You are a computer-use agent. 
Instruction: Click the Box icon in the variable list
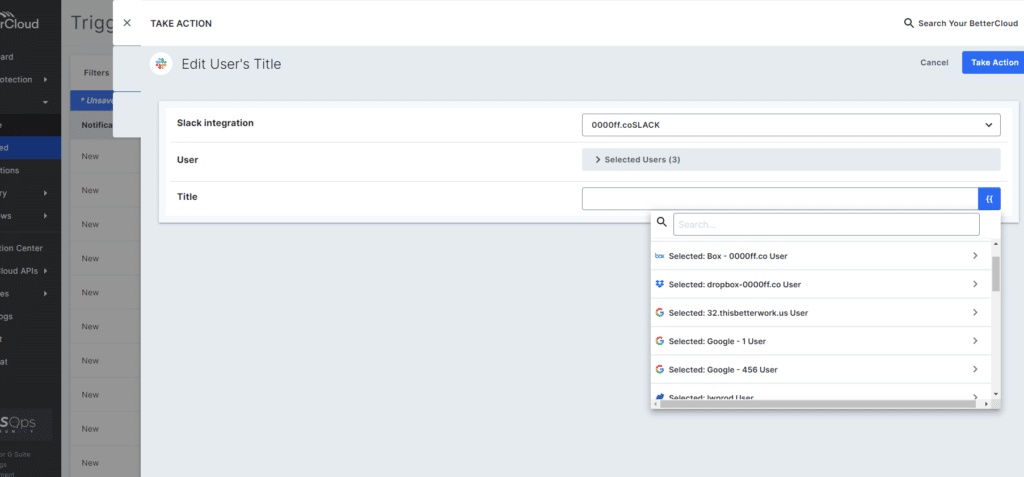(660, 256)
